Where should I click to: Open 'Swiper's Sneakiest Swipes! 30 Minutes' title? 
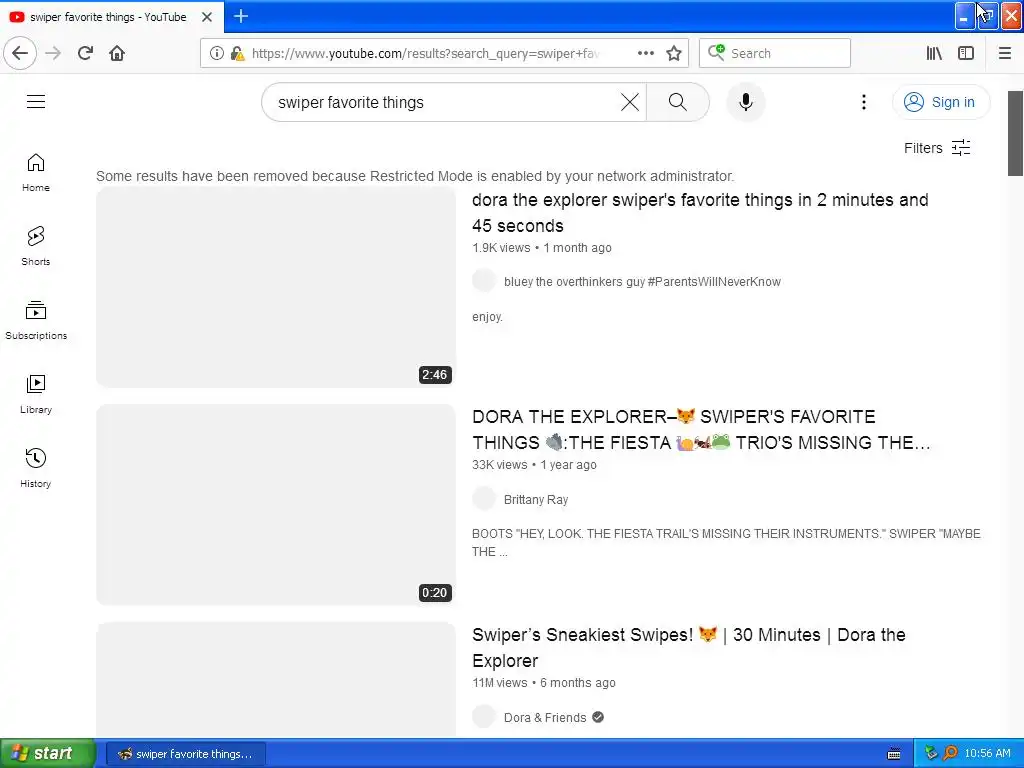pyautogui.click(x=689, y=647)
